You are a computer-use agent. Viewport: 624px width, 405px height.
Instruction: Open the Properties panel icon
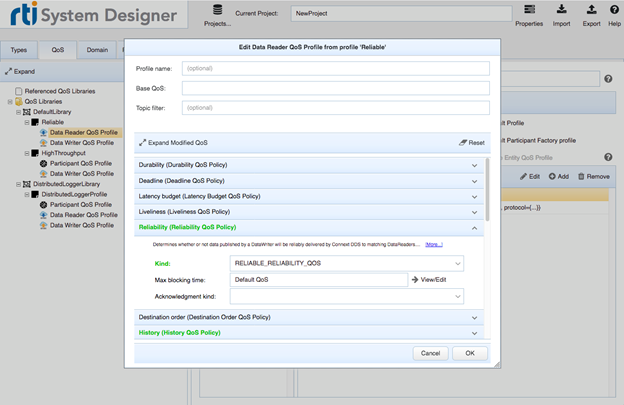pyautogui.click(x=529, y=12)
